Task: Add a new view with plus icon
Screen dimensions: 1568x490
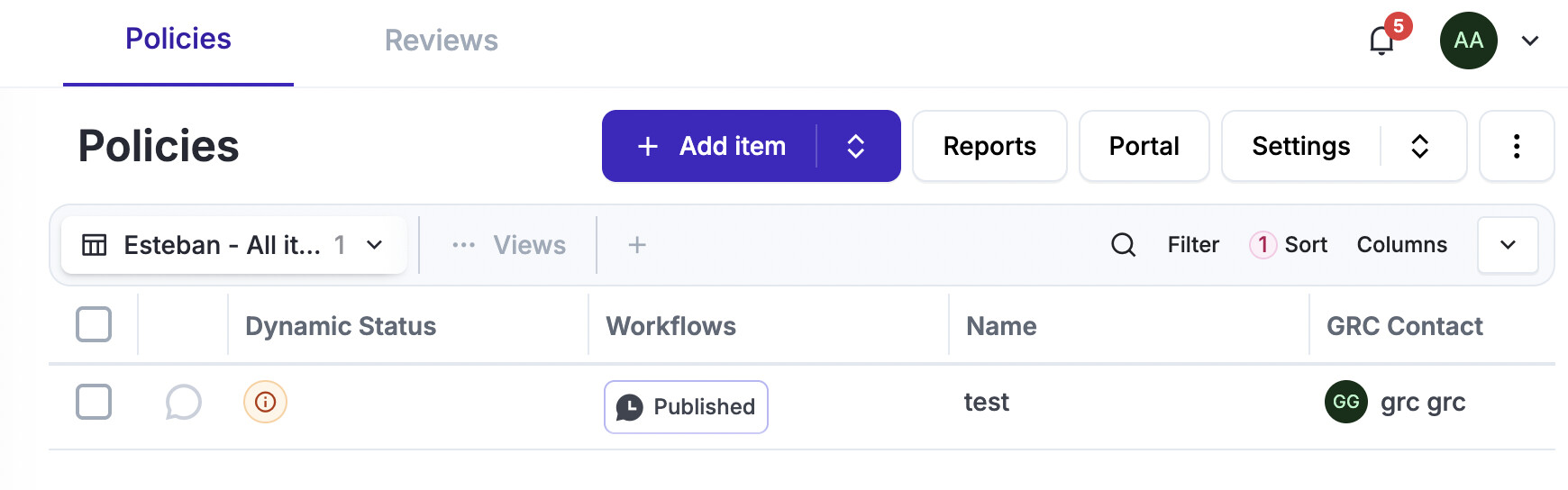Action: (637, 245)
